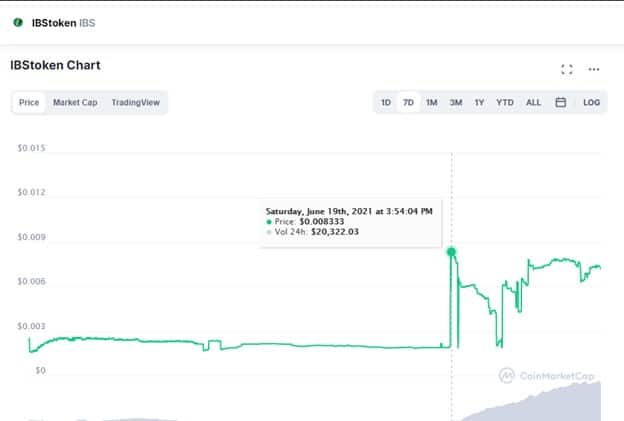624x421 pixels.
Task: Select the YTD time range
Action: (505, 102)
